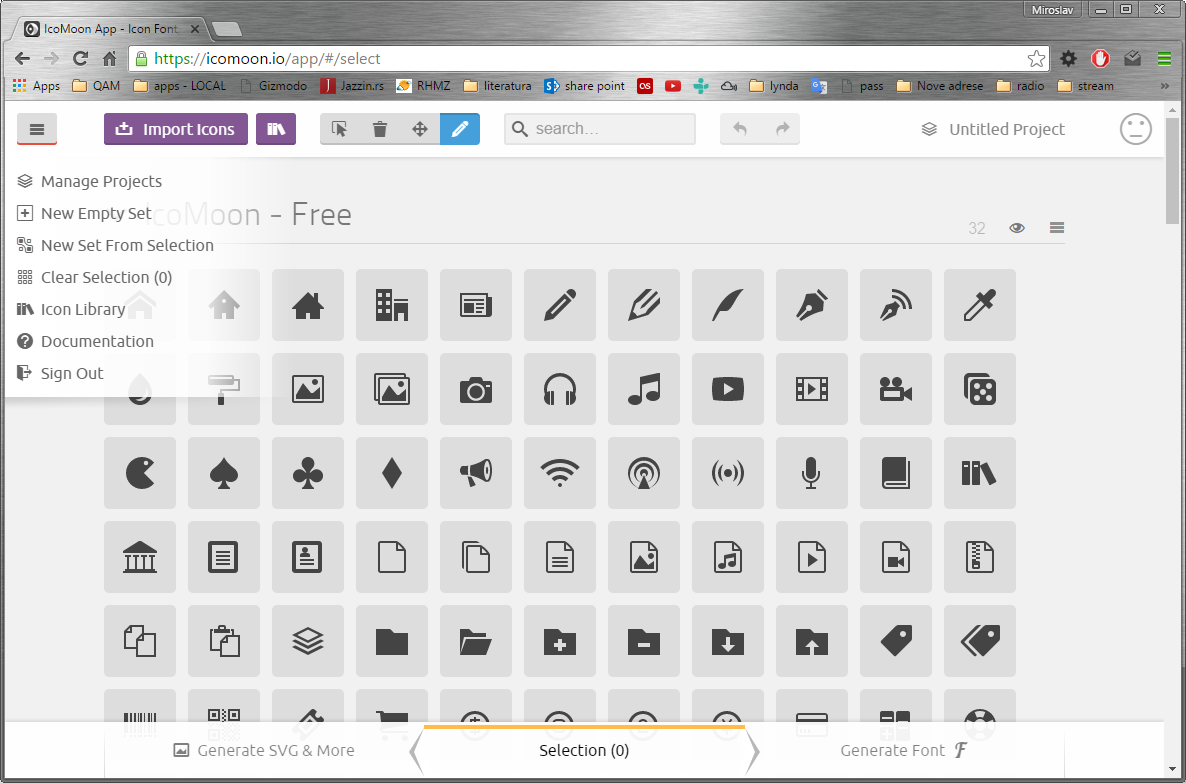This screenshot has width=1186, height=783.
Task: Open Untitled Project selector
Action: click(993, 129)
